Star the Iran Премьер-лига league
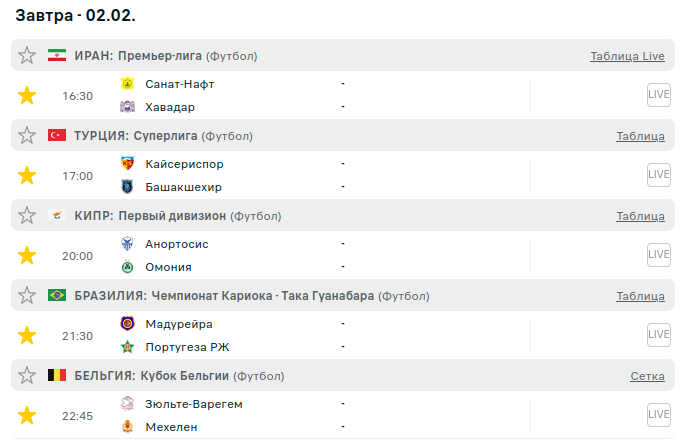686x444 pixels. point(27,56)
